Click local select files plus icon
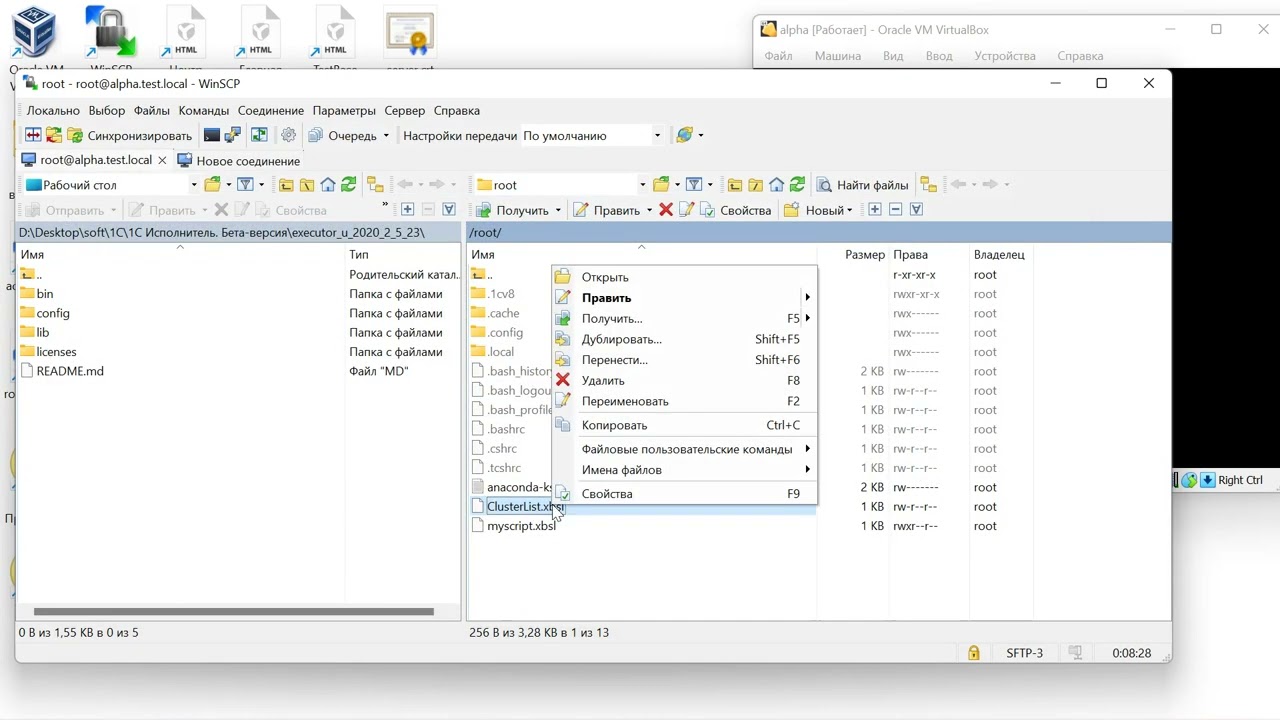This screenshot has height=720, width=1280. click(407, 209)
